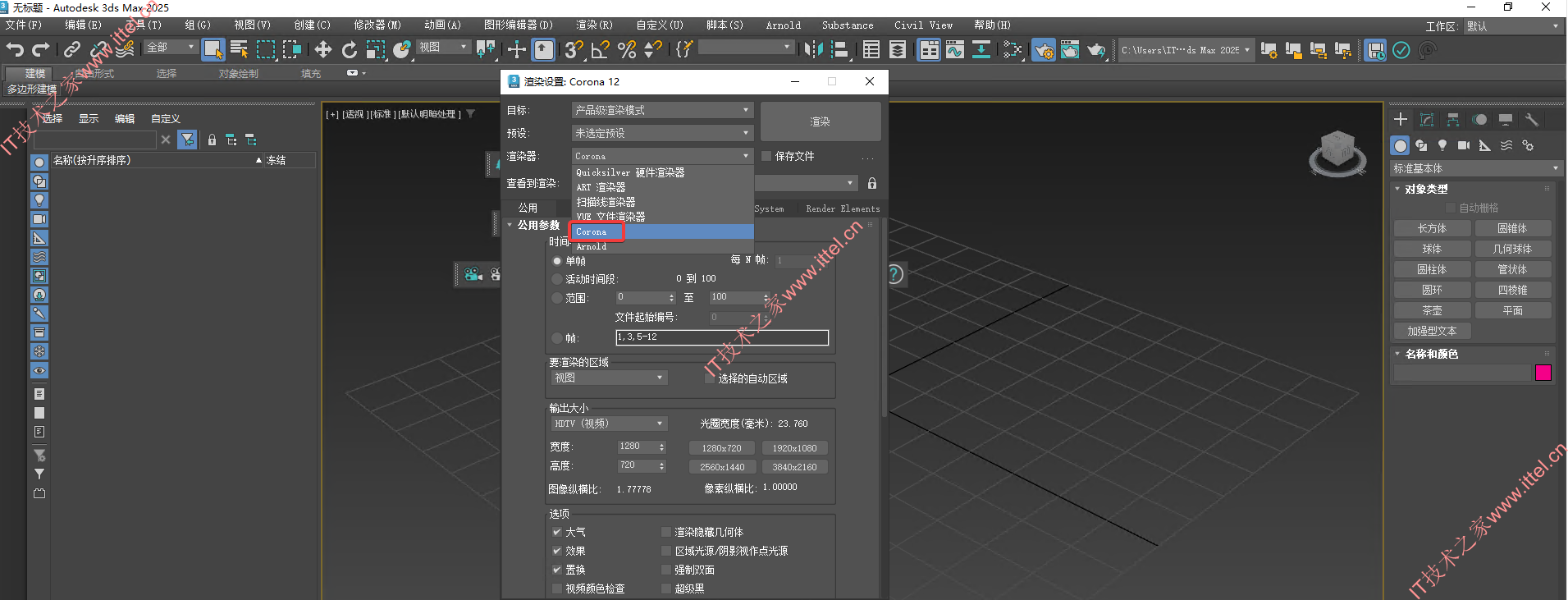Activate the Select and Scale tool
Screen dimensions: 1568x600
coord(376,50)
